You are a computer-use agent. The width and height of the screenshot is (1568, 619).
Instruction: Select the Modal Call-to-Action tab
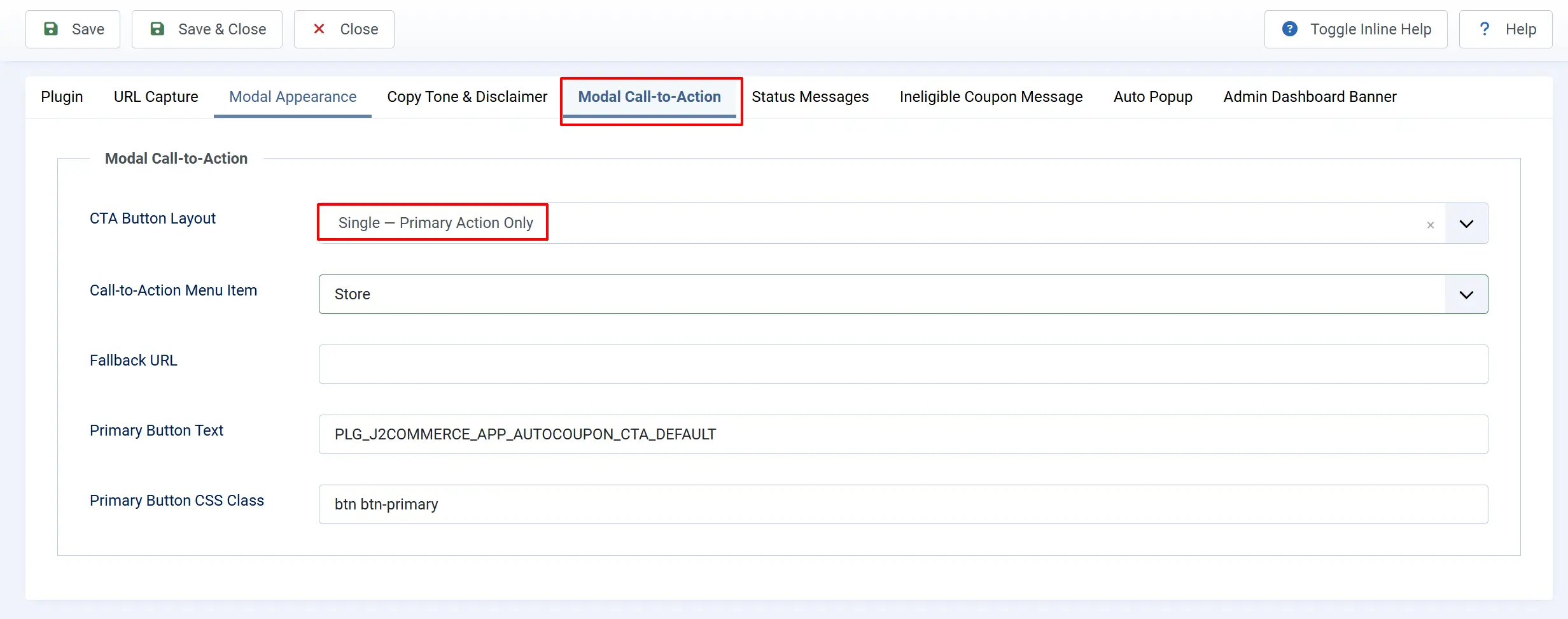point(650,97)
